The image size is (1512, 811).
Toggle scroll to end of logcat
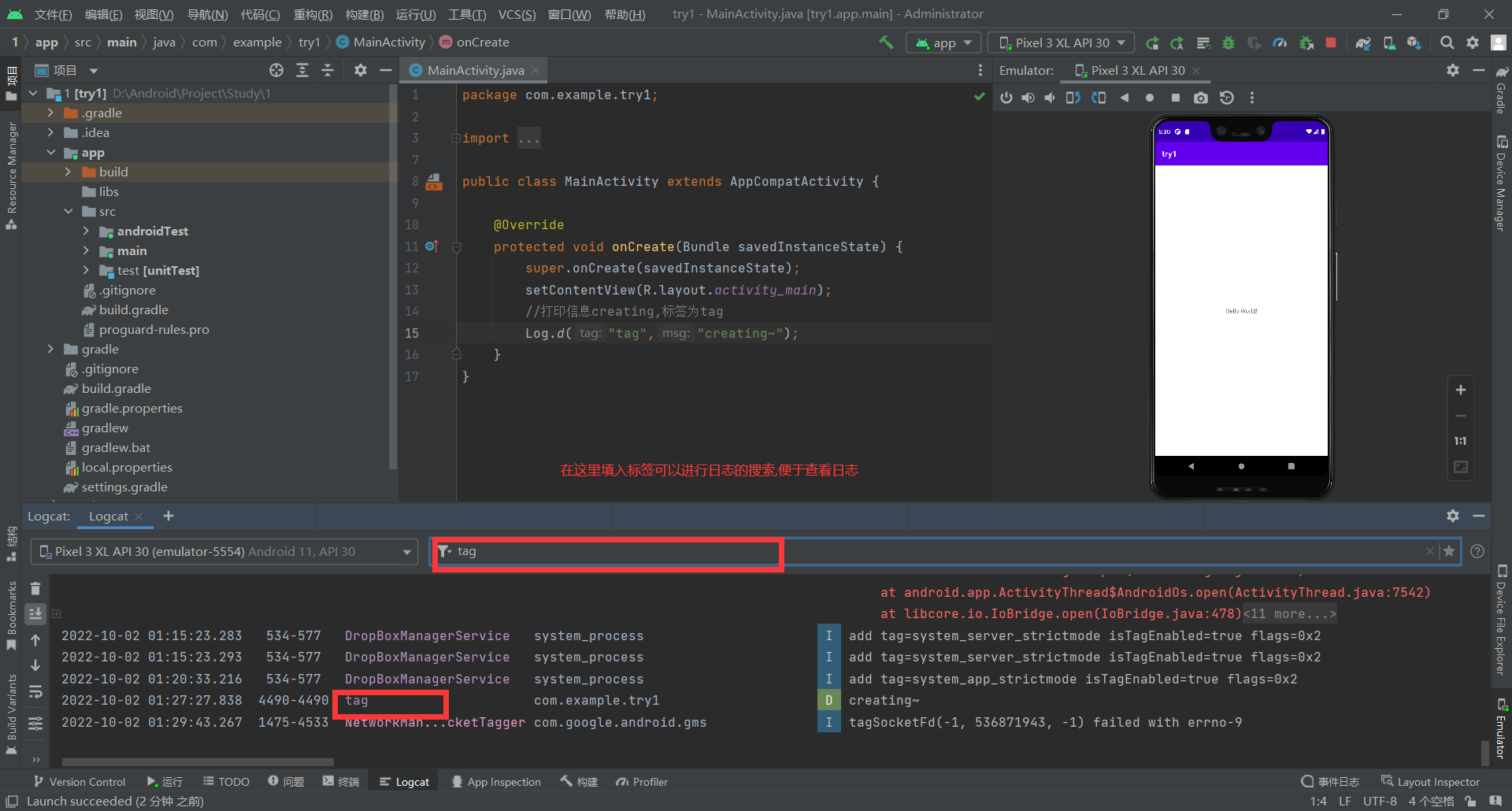(35, 613)
